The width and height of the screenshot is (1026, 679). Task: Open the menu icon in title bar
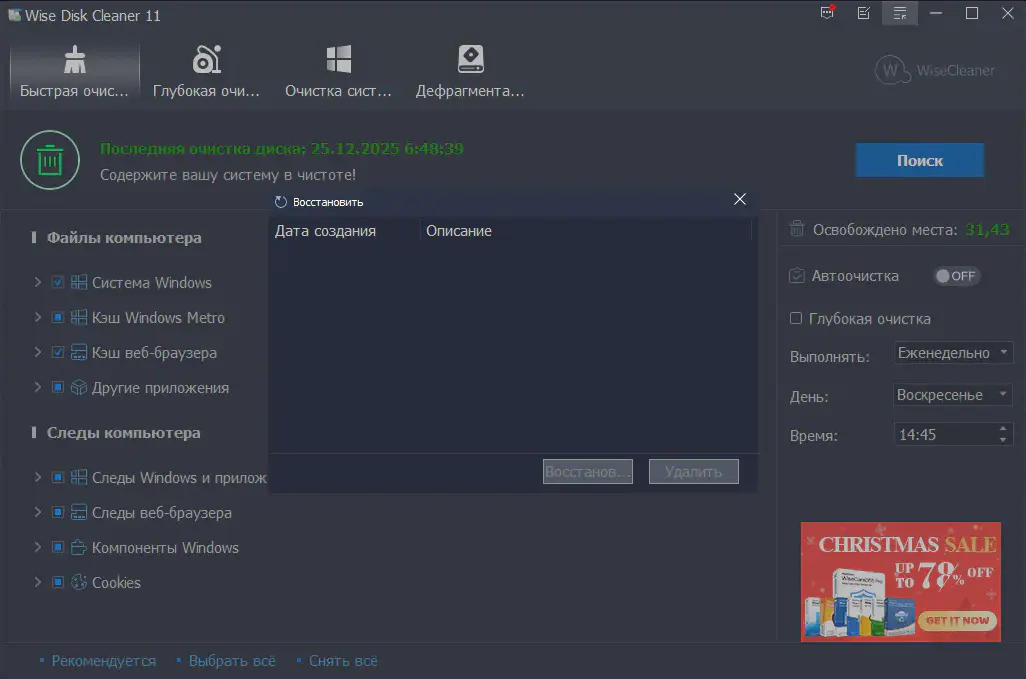tap(900, 13)
